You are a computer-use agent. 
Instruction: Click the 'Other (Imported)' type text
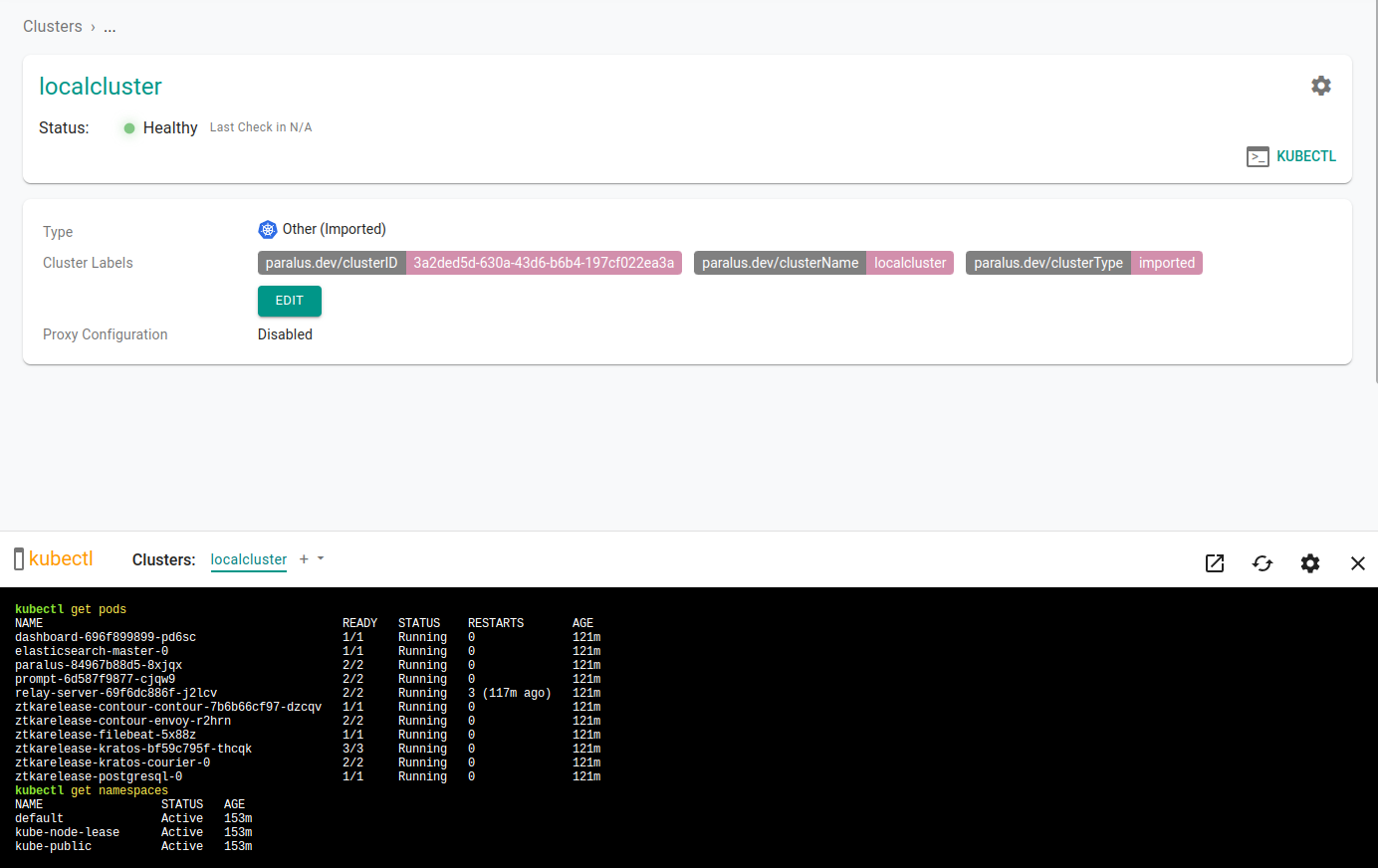[334, 229]
